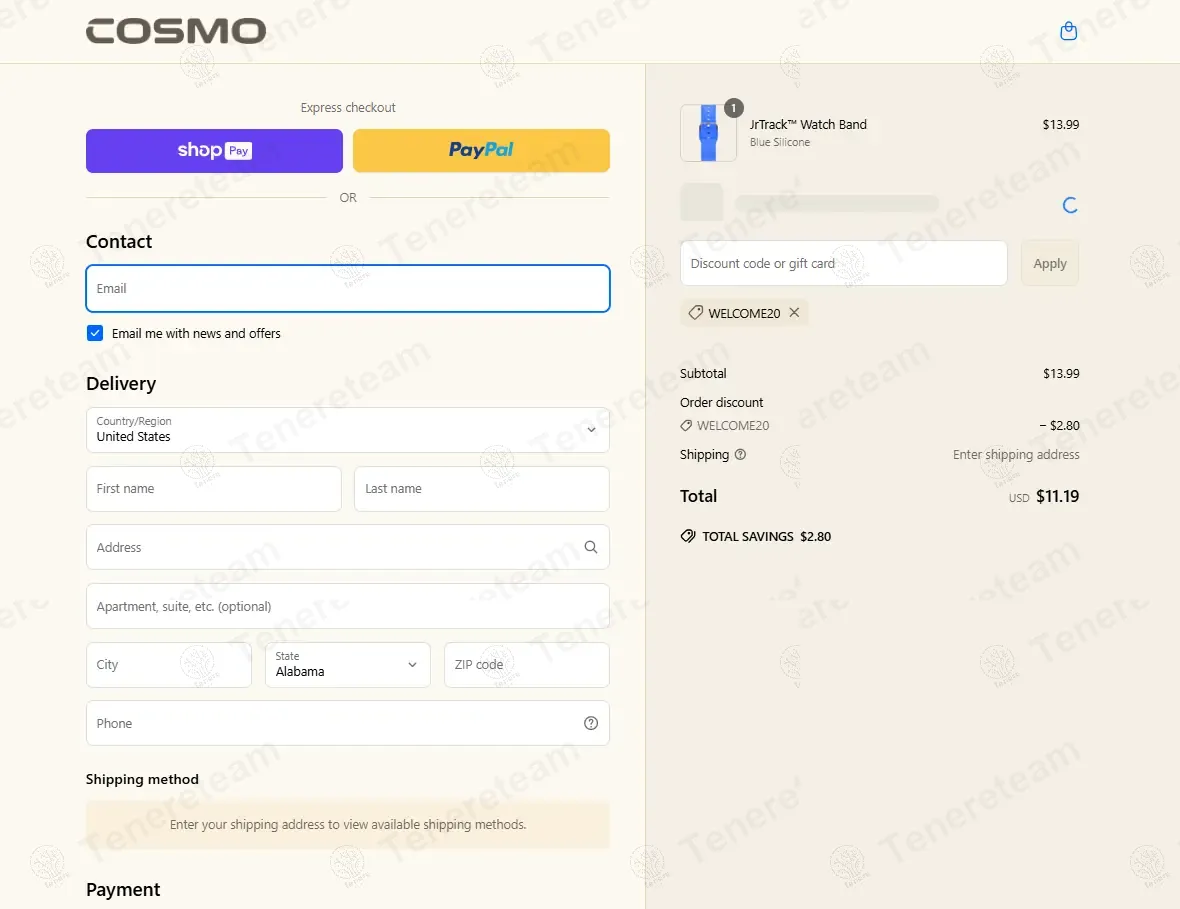The image size is (1180, 909).
Task: Open the shopping bag cart icon
Action: (x=1068, y=31)
